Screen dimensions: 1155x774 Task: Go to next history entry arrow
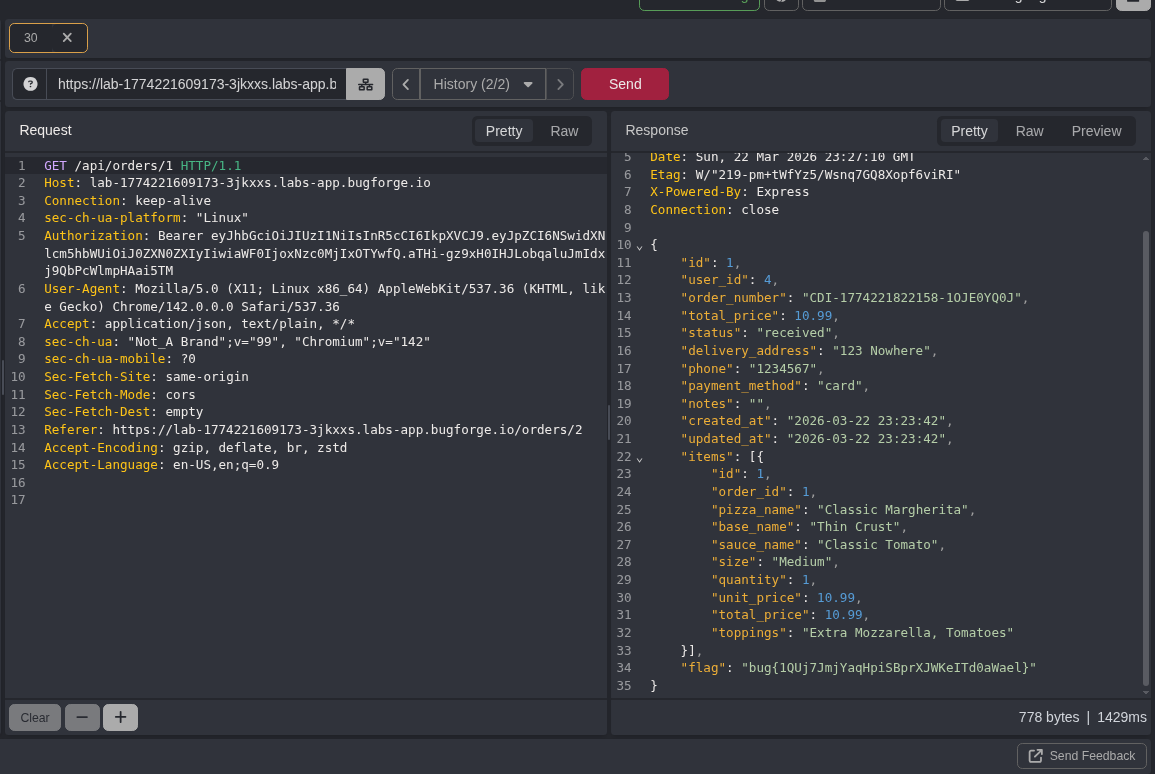560,84
